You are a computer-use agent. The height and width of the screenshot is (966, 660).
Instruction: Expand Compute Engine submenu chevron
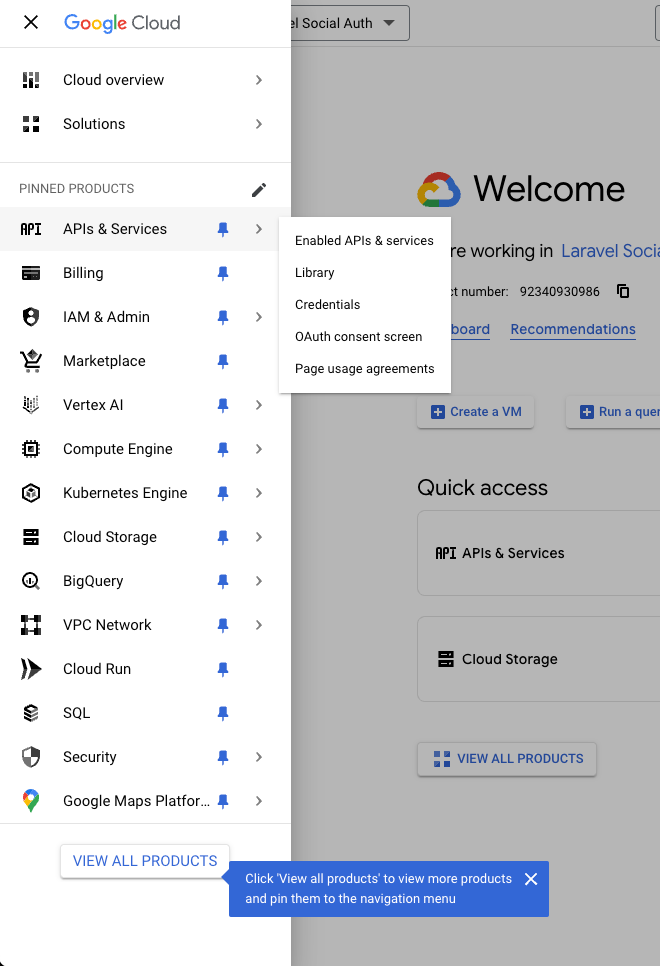259,449
